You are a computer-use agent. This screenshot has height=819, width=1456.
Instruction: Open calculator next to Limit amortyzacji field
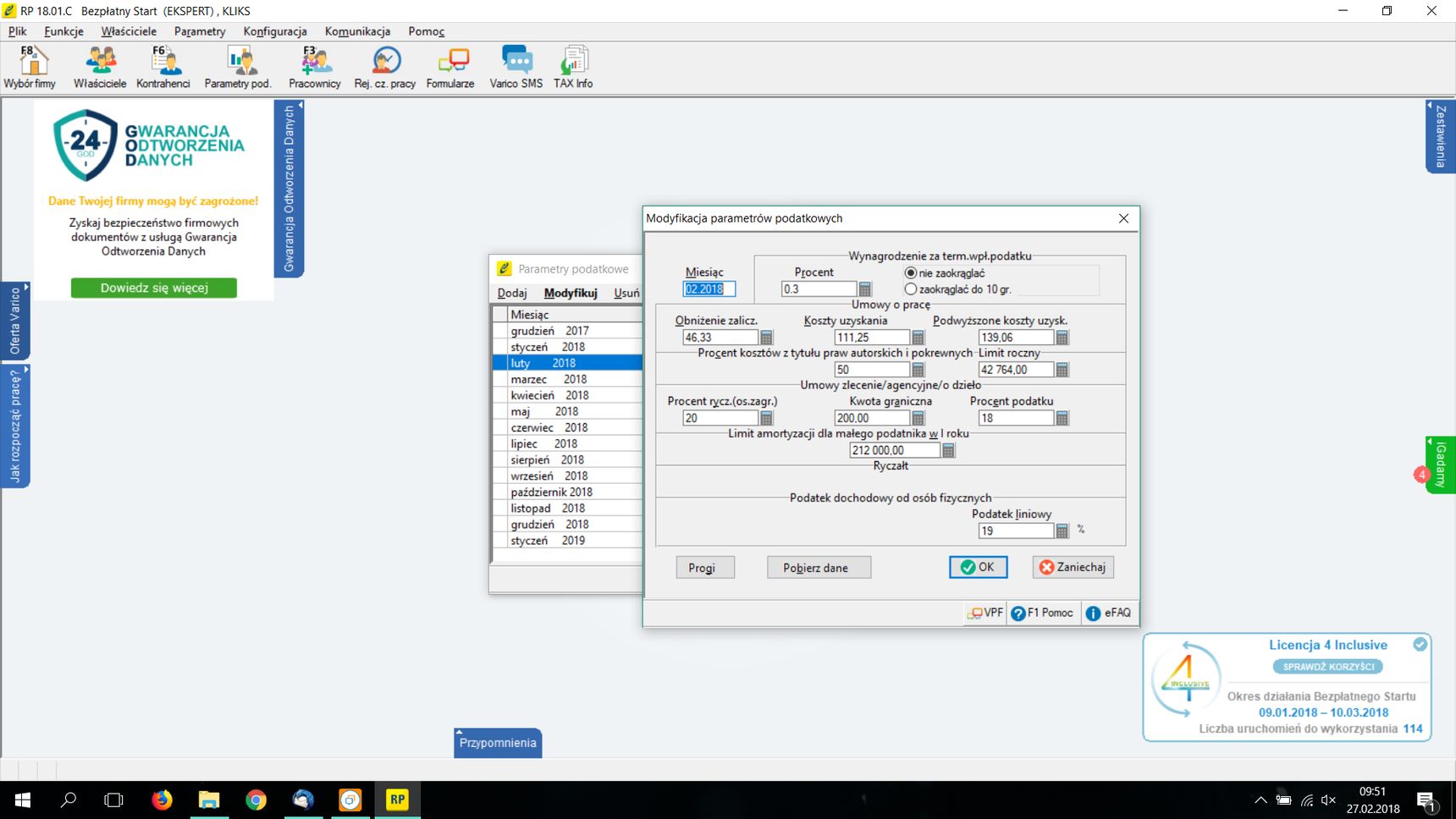pos(948,451)
